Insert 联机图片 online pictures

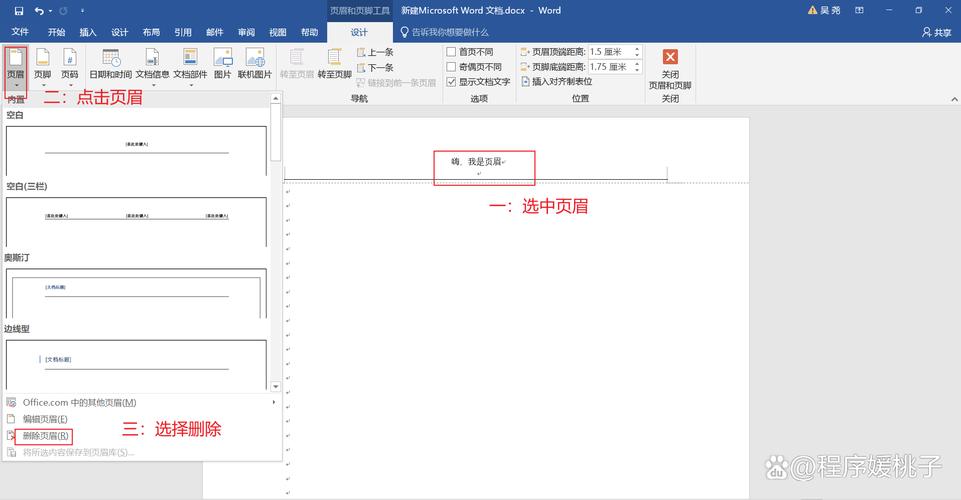coord(254,64)
